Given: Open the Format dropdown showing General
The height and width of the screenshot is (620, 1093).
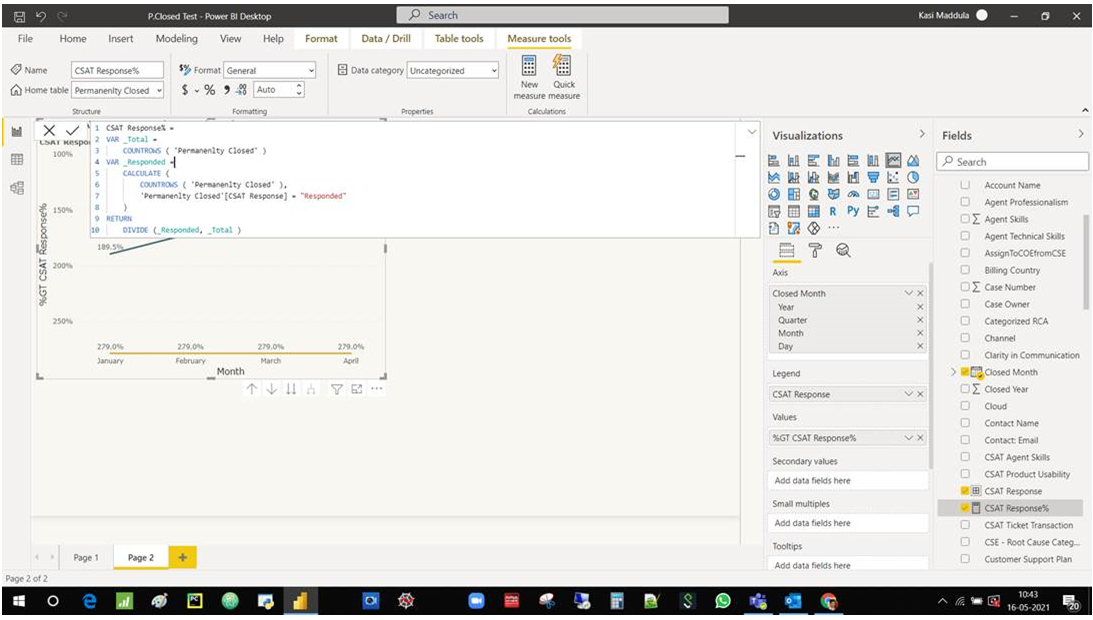Looking at the screenshot, I should (x=270, y=70).
